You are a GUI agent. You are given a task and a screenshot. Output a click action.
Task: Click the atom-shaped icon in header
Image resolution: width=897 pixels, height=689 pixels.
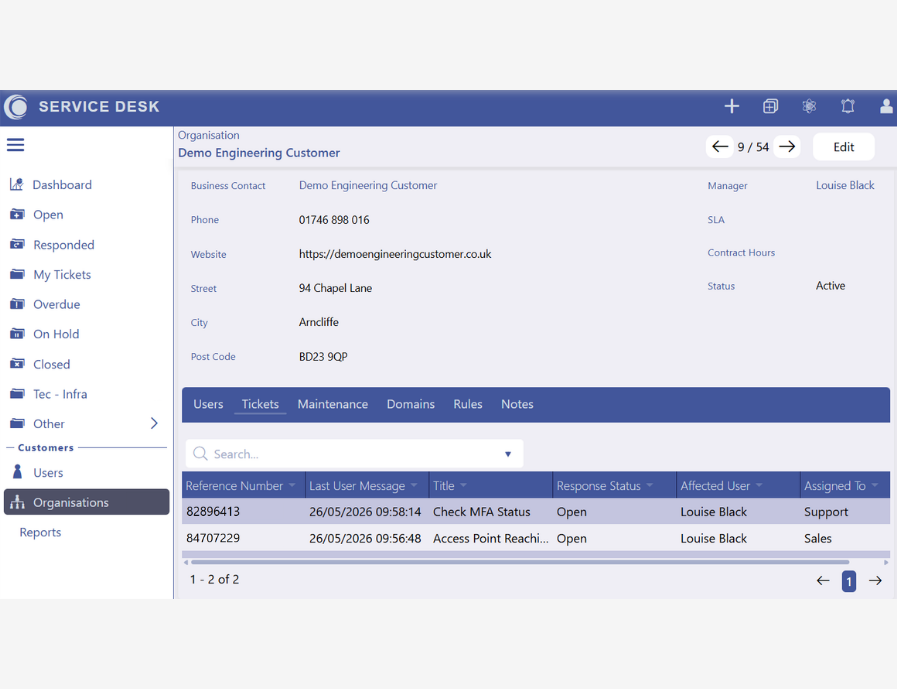click(x=809, y=106)
